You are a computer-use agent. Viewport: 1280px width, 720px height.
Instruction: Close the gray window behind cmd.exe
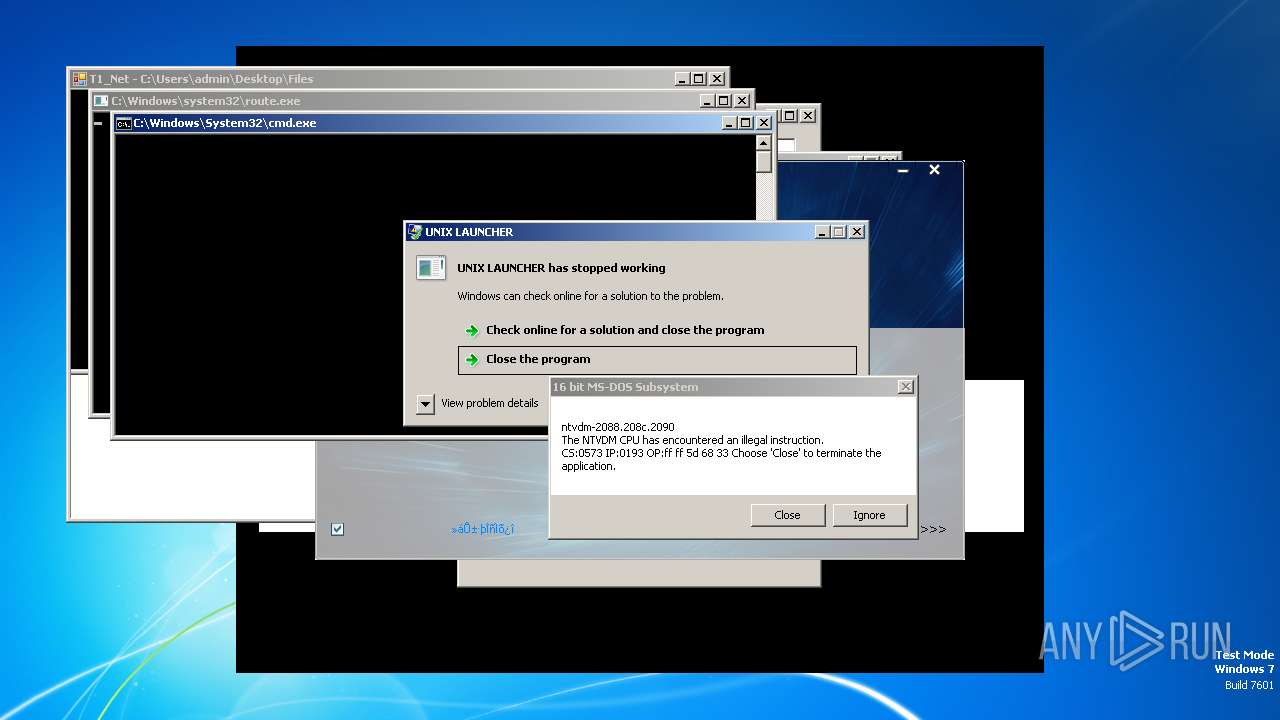(808, 116)
